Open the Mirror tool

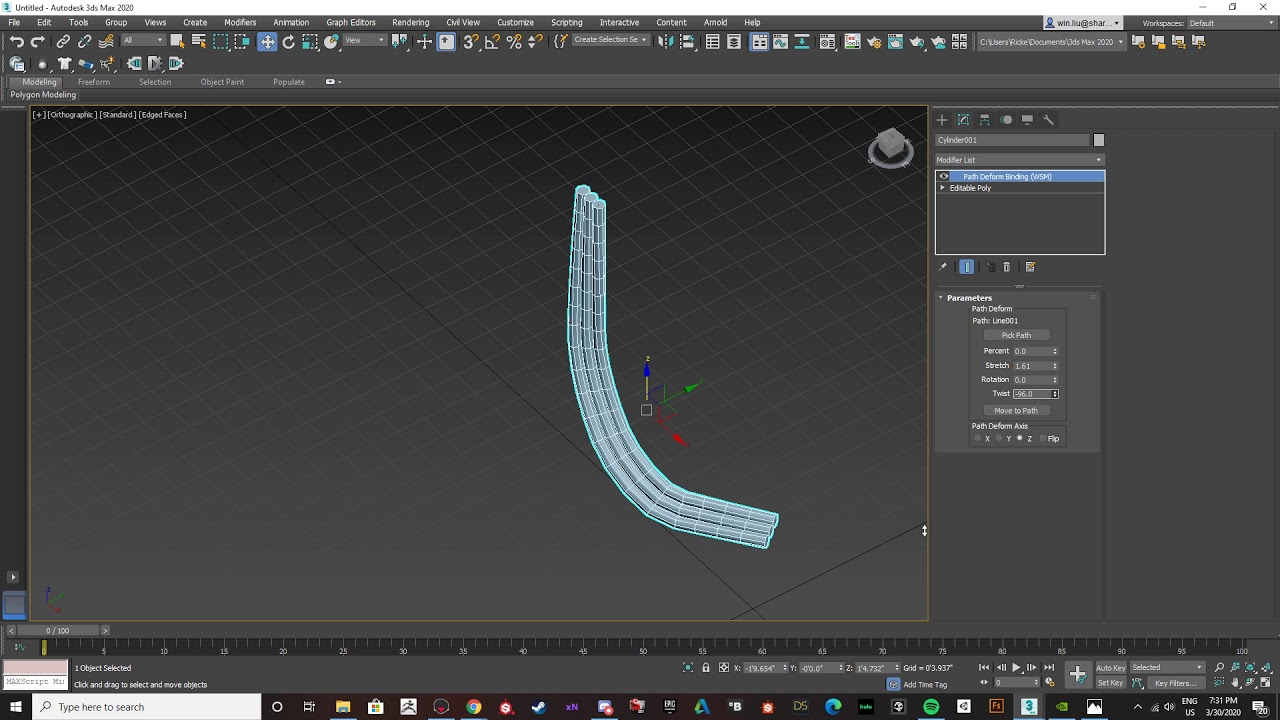665,41
